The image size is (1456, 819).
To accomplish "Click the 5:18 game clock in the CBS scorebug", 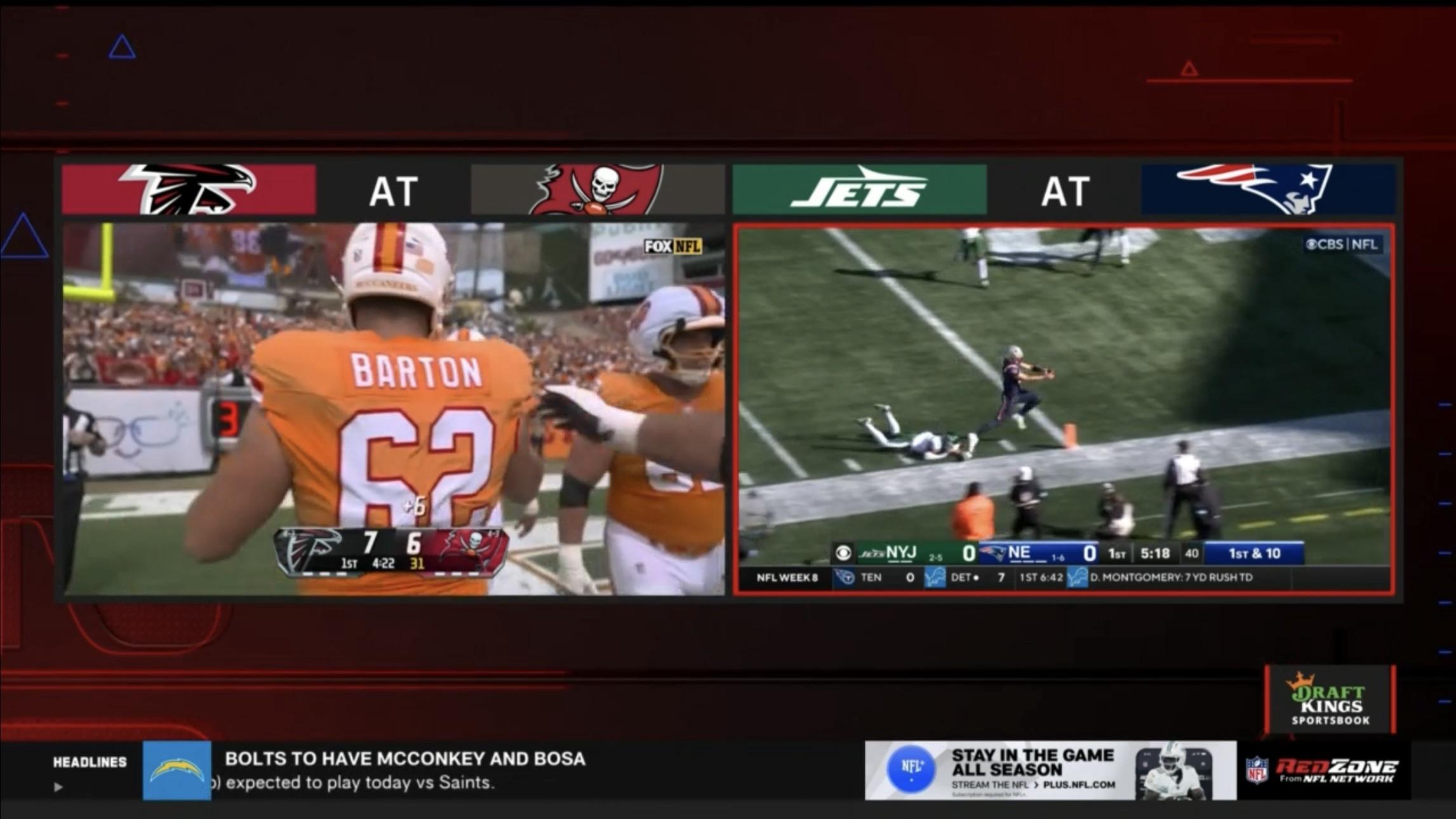I will point(1155,554).
